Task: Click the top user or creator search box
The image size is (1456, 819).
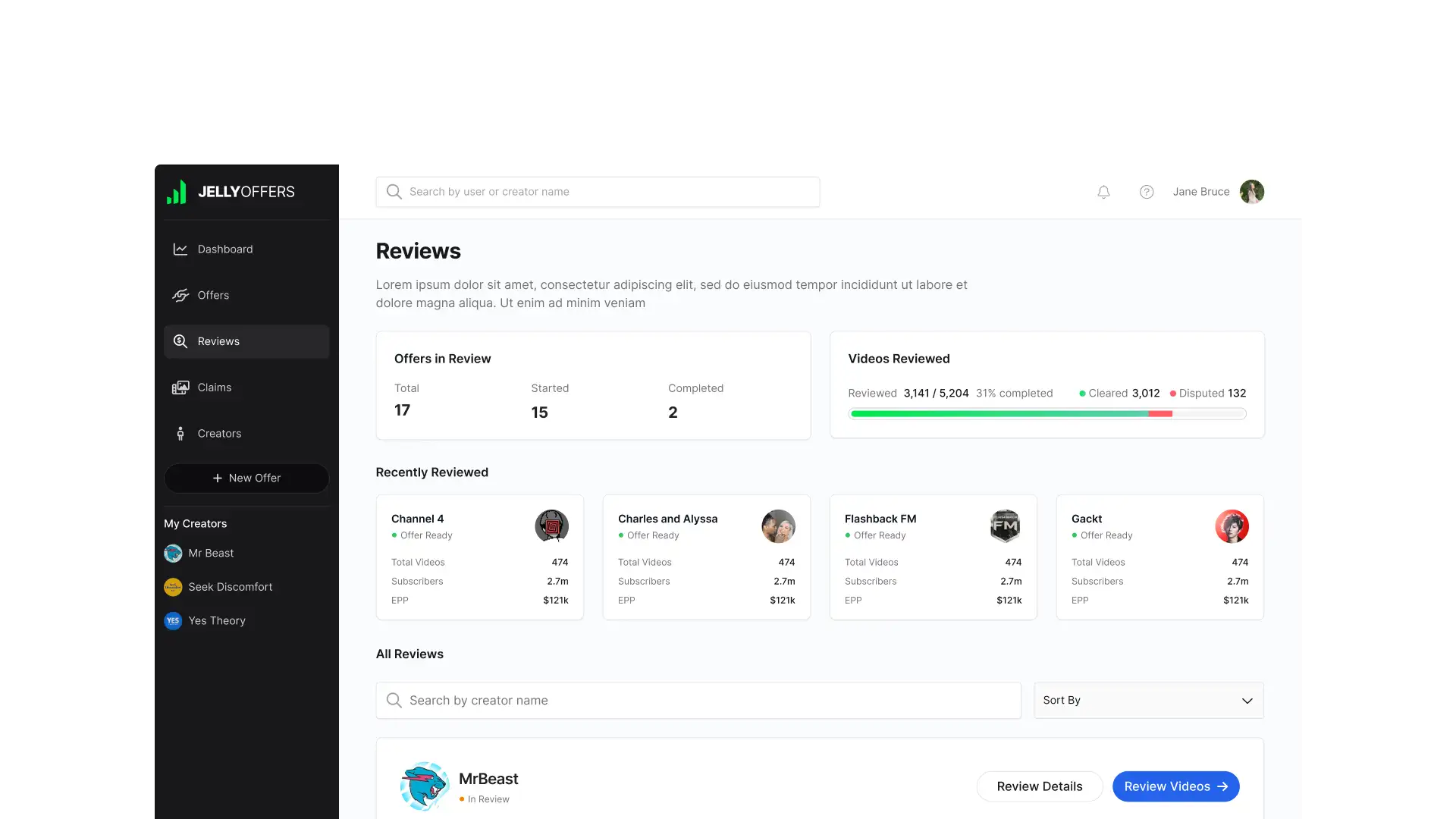Action: tap(598, 192)
